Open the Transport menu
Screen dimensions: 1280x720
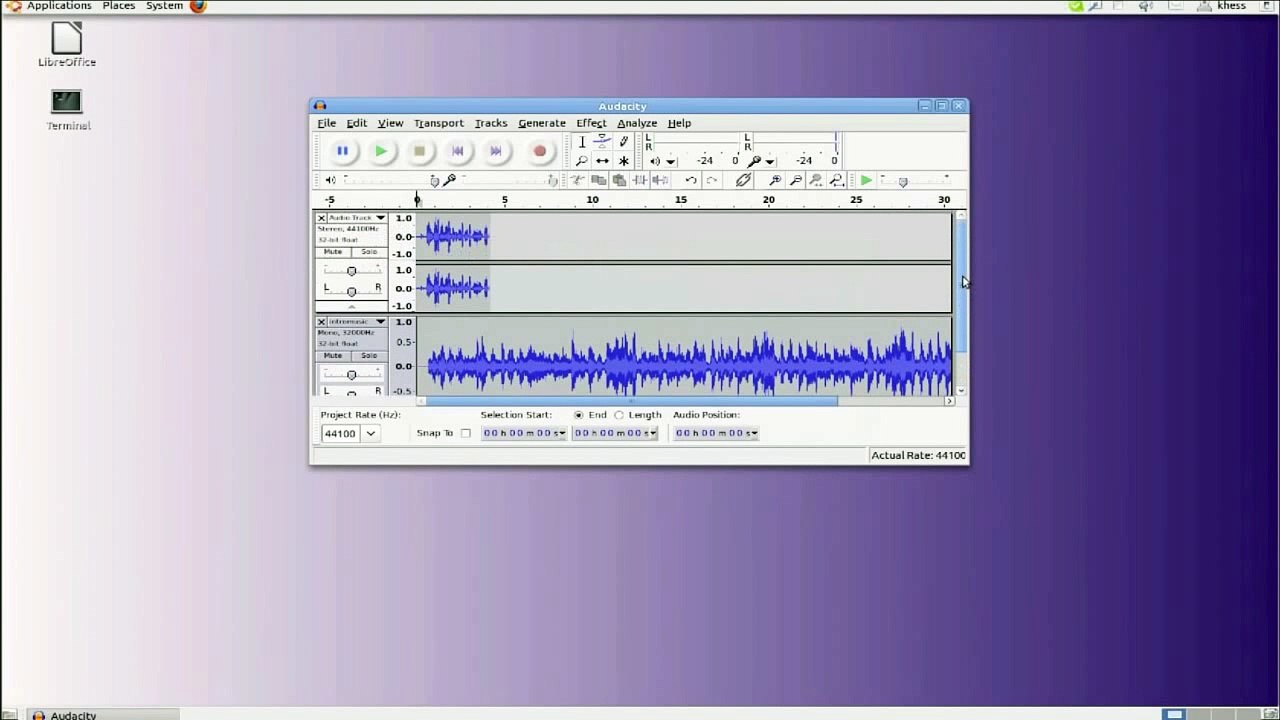click(x=439, y=123)
